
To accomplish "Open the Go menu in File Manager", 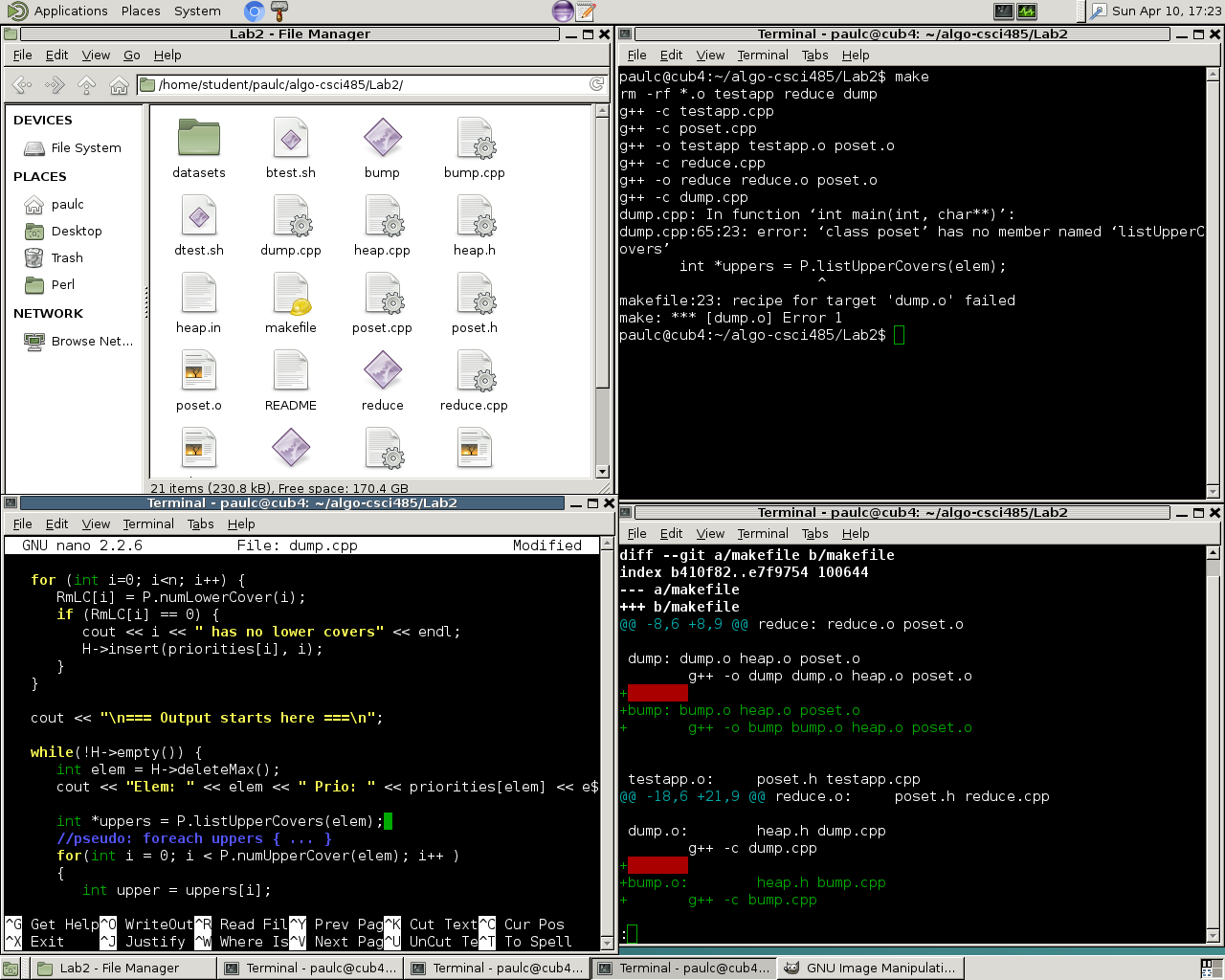I will pyautogui.click(x=132, y=56).
